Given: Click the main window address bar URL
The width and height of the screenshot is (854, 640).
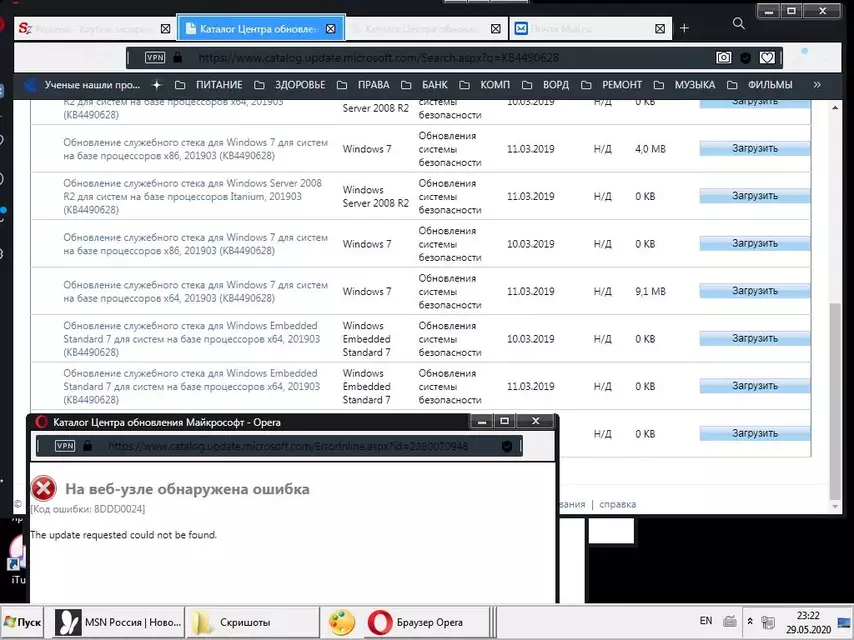Looking at the screenshot, I should (379, 58).
